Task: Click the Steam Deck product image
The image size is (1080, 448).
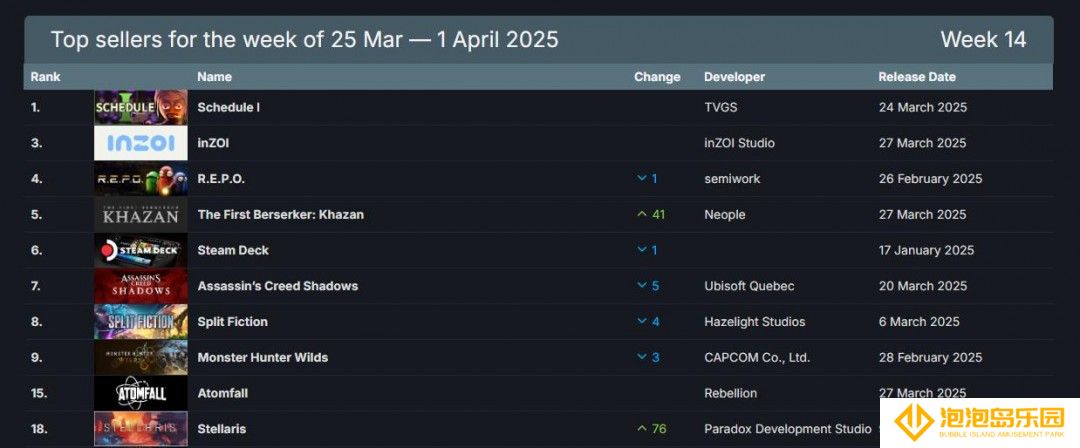Action: click(x=141, y=250)
